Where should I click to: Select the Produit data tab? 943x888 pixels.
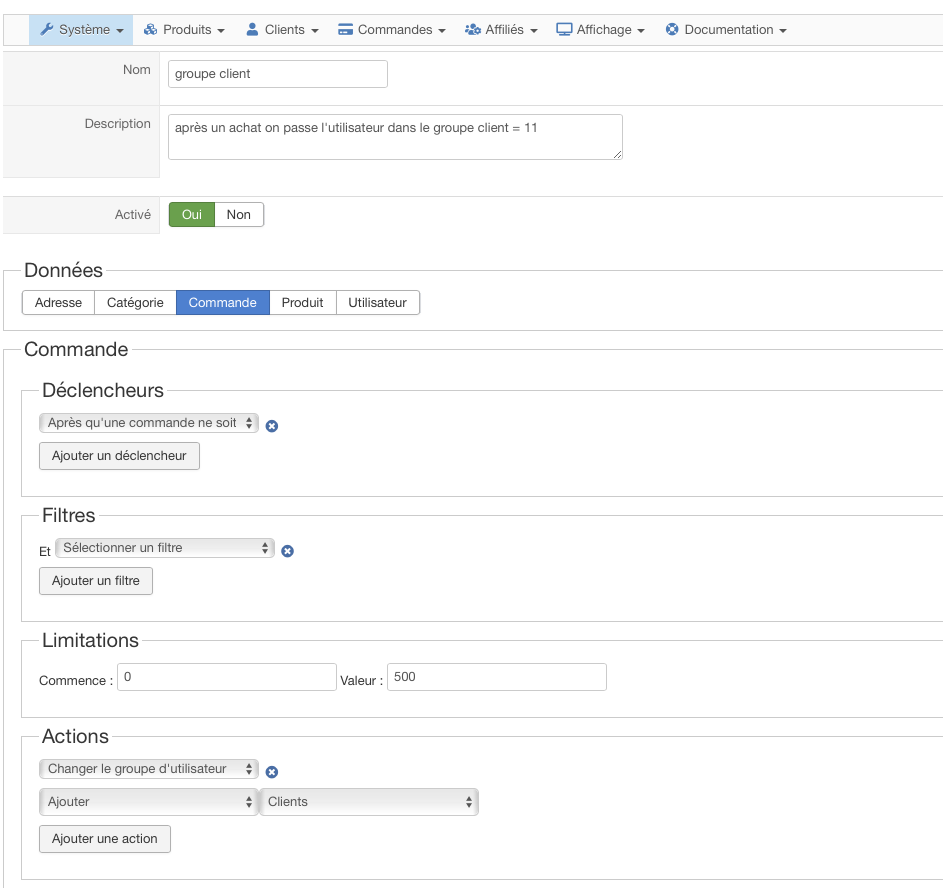click(x=302, y=303)
